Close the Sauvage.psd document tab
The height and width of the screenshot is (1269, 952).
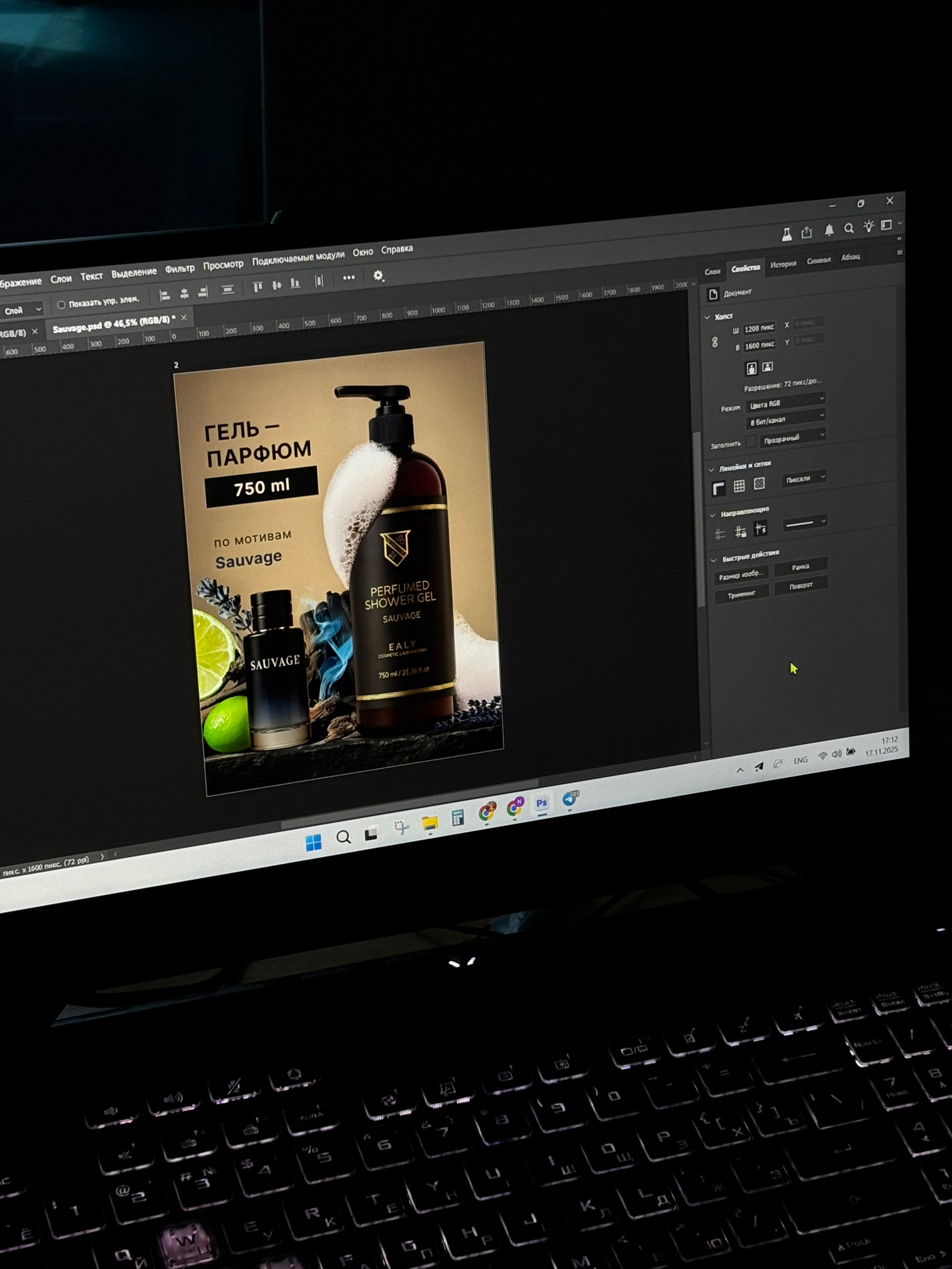[184, 317]
